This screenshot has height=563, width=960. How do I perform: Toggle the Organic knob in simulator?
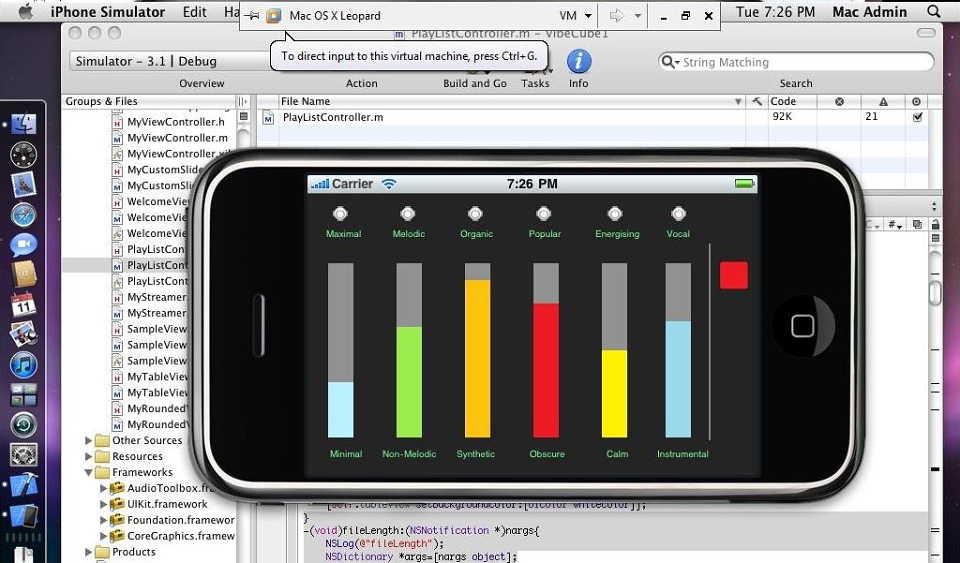[475, 214]
